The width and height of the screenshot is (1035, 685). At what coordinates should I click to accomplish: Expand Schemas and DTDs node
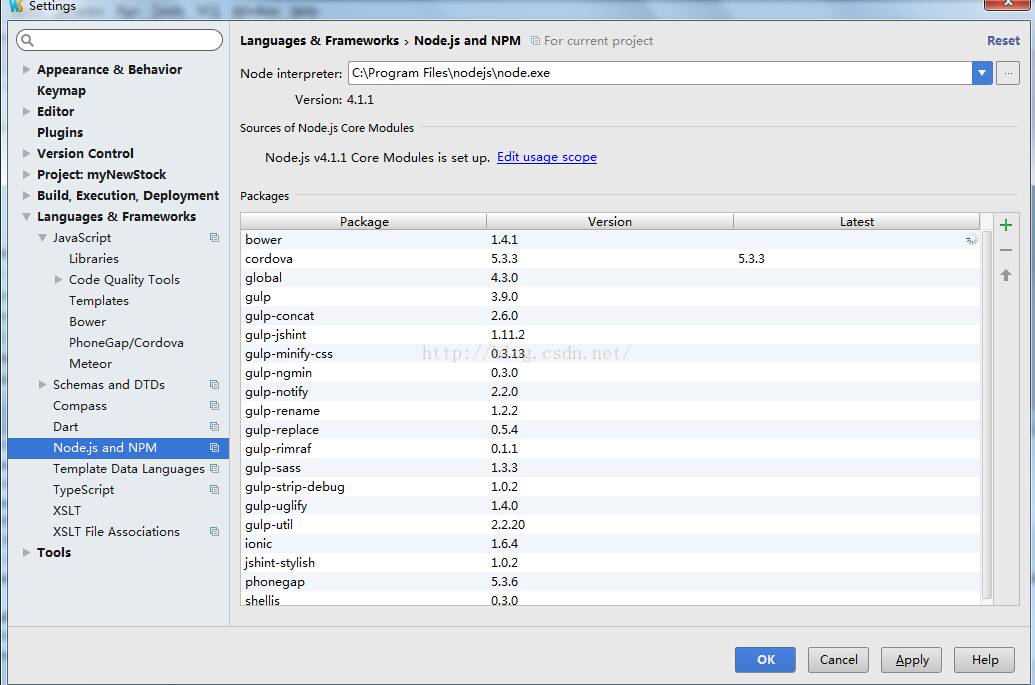pos(42,385)
